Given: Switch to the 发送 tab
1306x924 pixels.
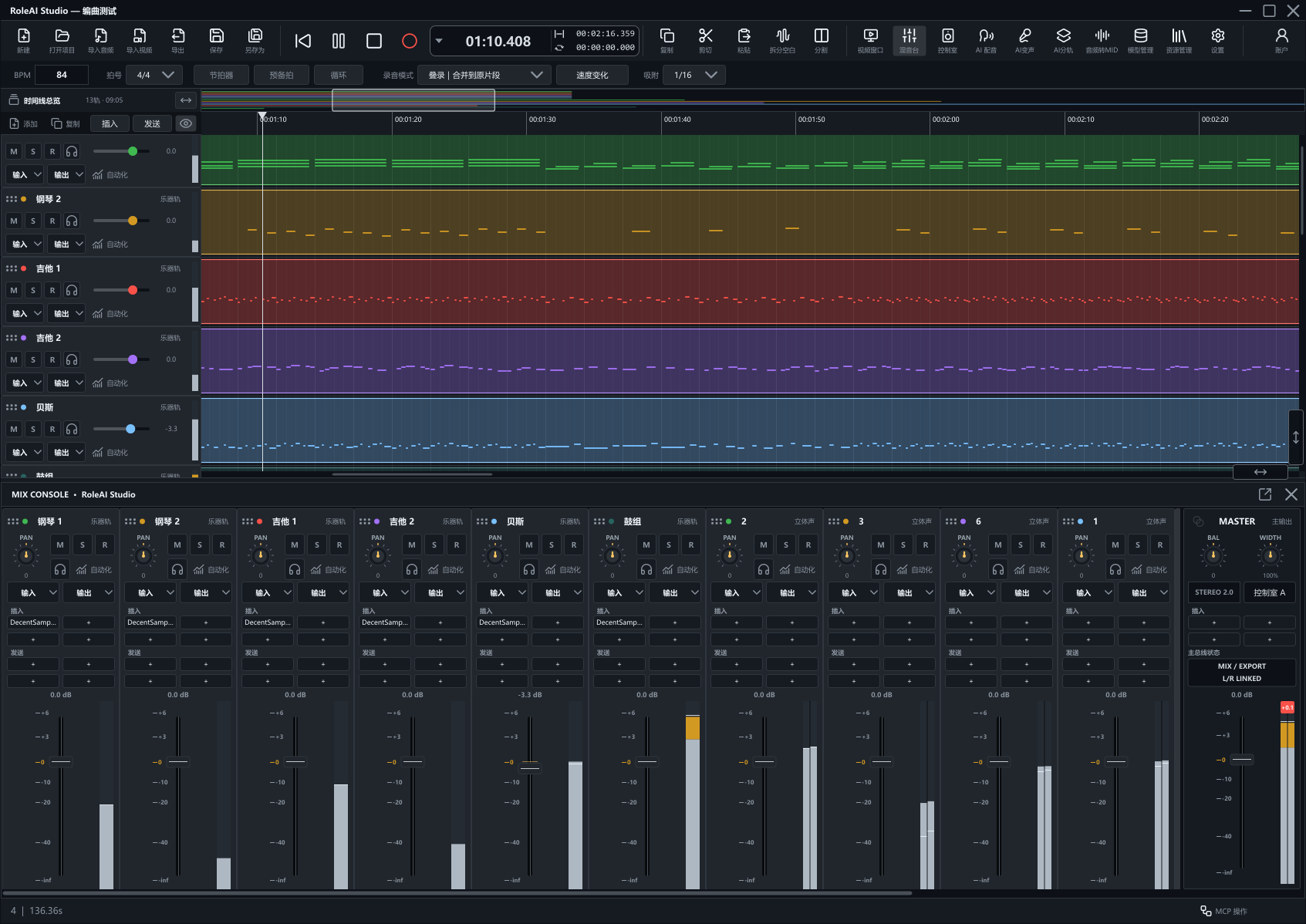Looking at the screenshot, I should [153, 123].
